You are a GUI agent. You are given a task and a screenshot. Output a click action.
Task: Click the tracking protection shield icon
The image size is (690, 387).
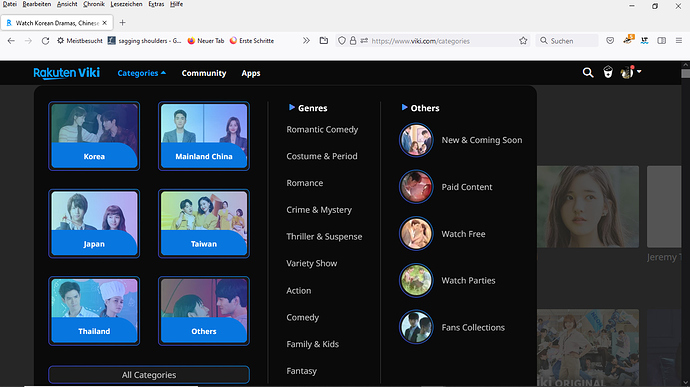[341, 41]
